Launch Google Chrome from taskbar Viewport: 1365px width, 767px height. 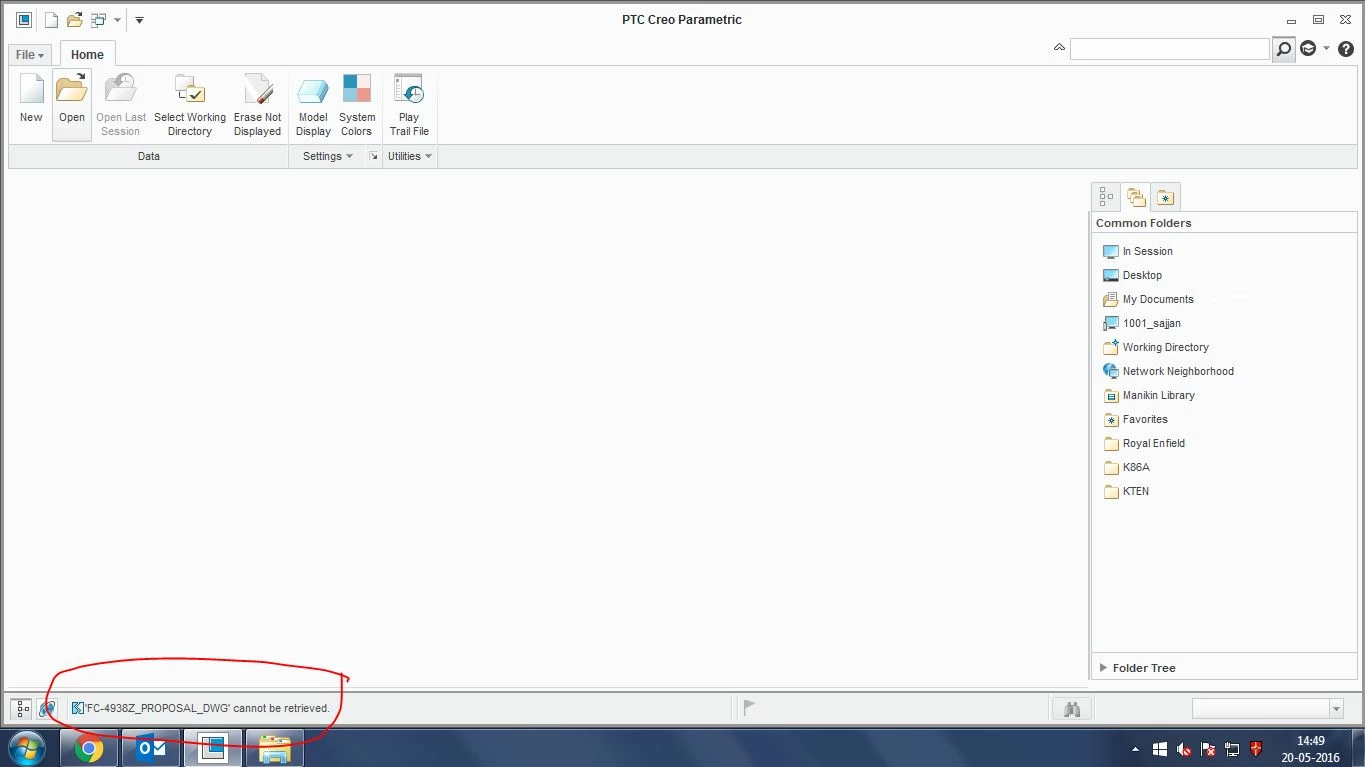[89, 748]
